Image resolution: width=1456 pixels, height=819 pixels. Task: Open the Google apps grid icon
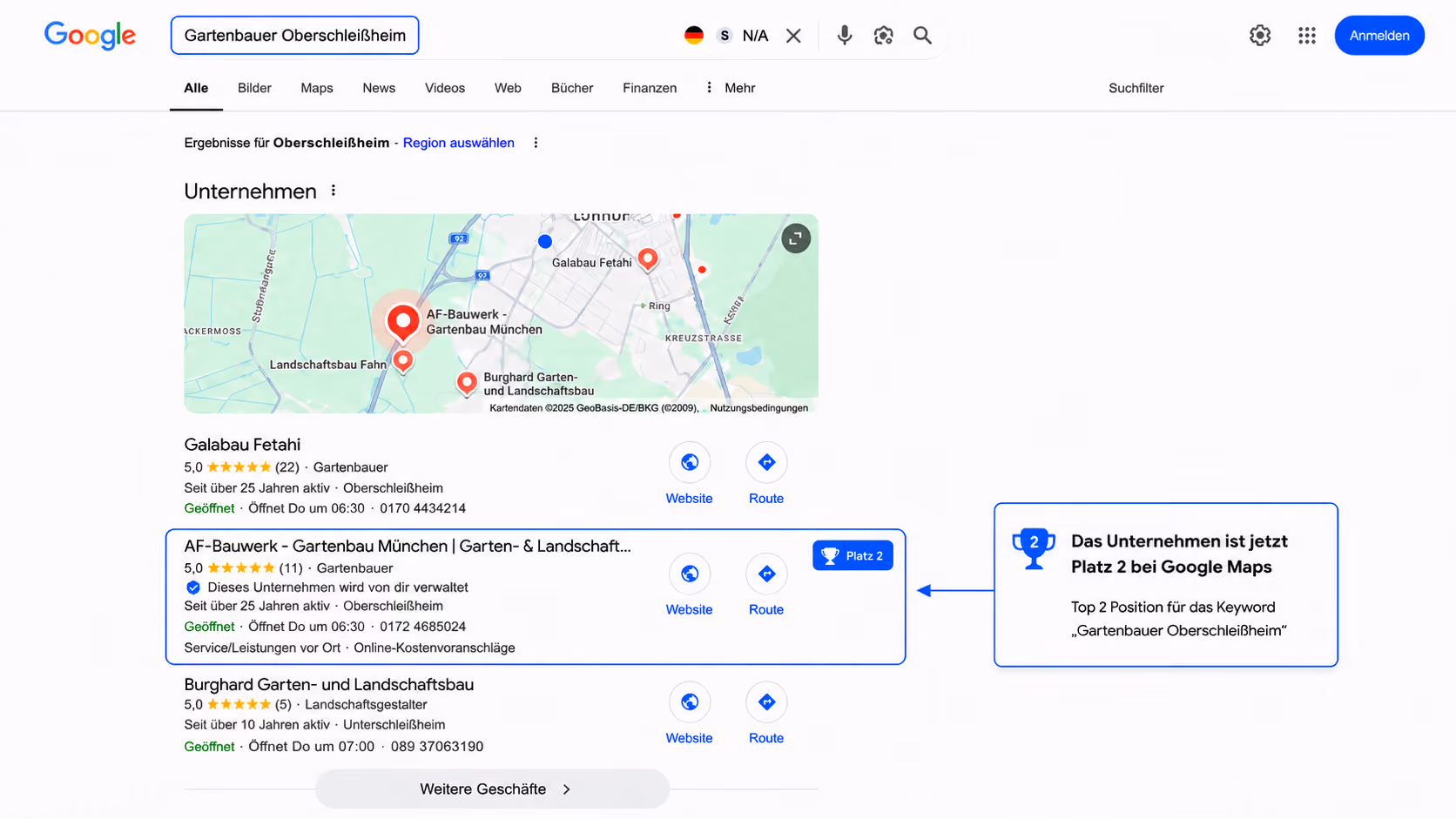point(1306,36)
